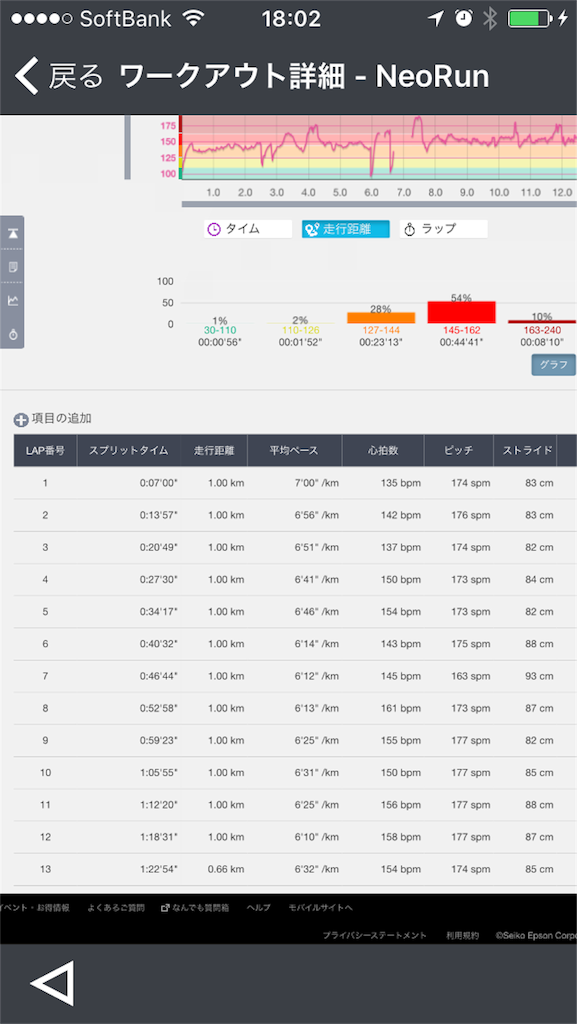577x1024 pixels.
Task: Open the scroll-to-top icon in side panel
Action: (x=12, y=233)
